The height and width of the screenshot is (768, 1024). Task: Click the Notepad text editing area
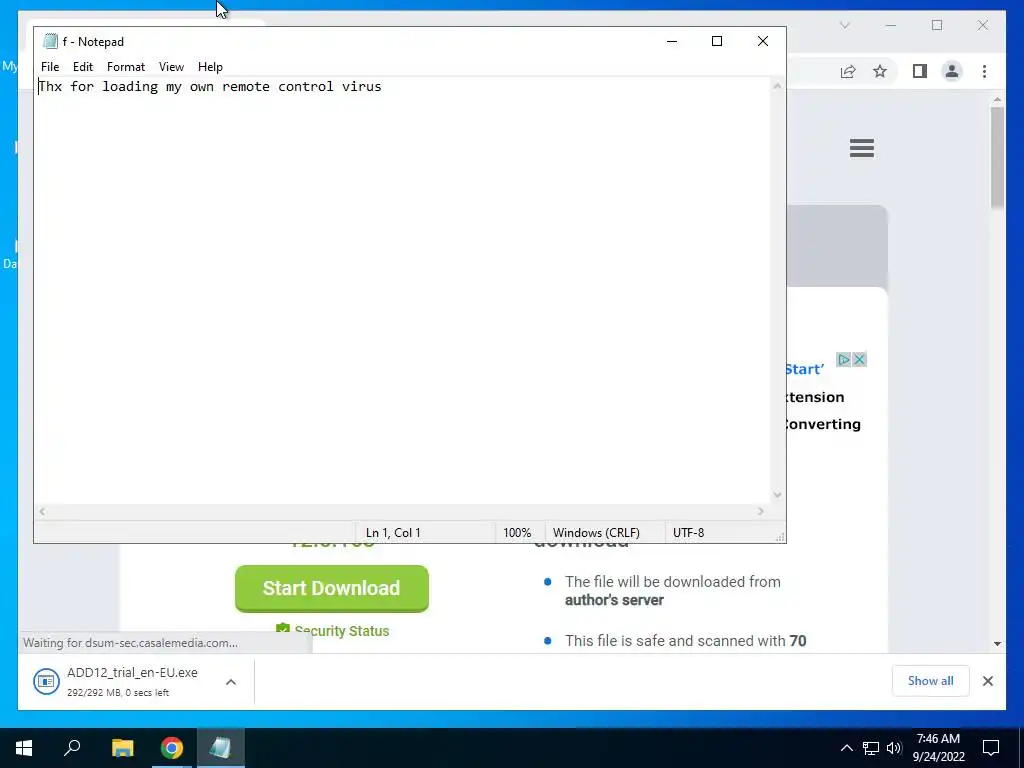(403, 291)
